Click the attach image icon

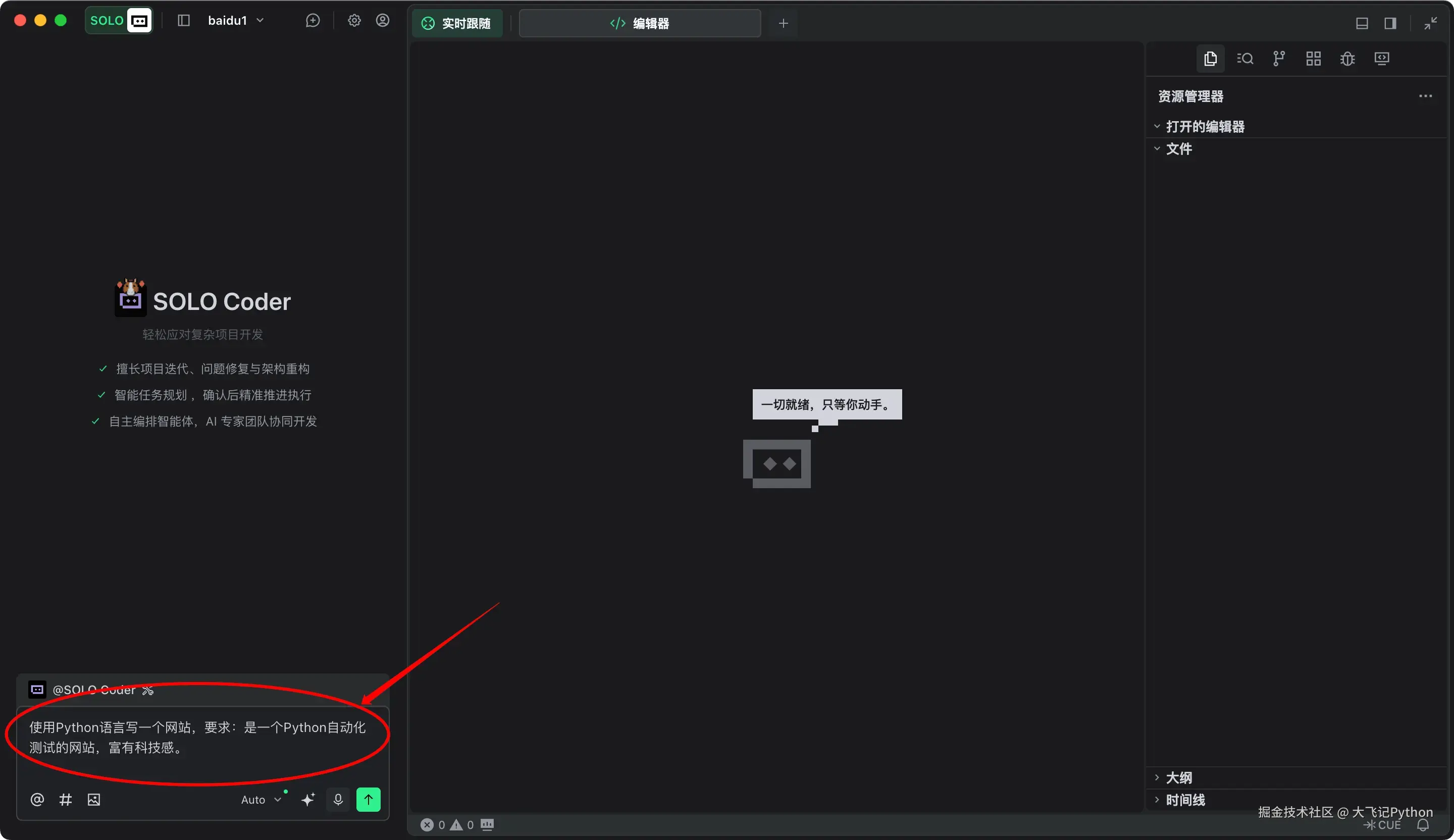93,800
